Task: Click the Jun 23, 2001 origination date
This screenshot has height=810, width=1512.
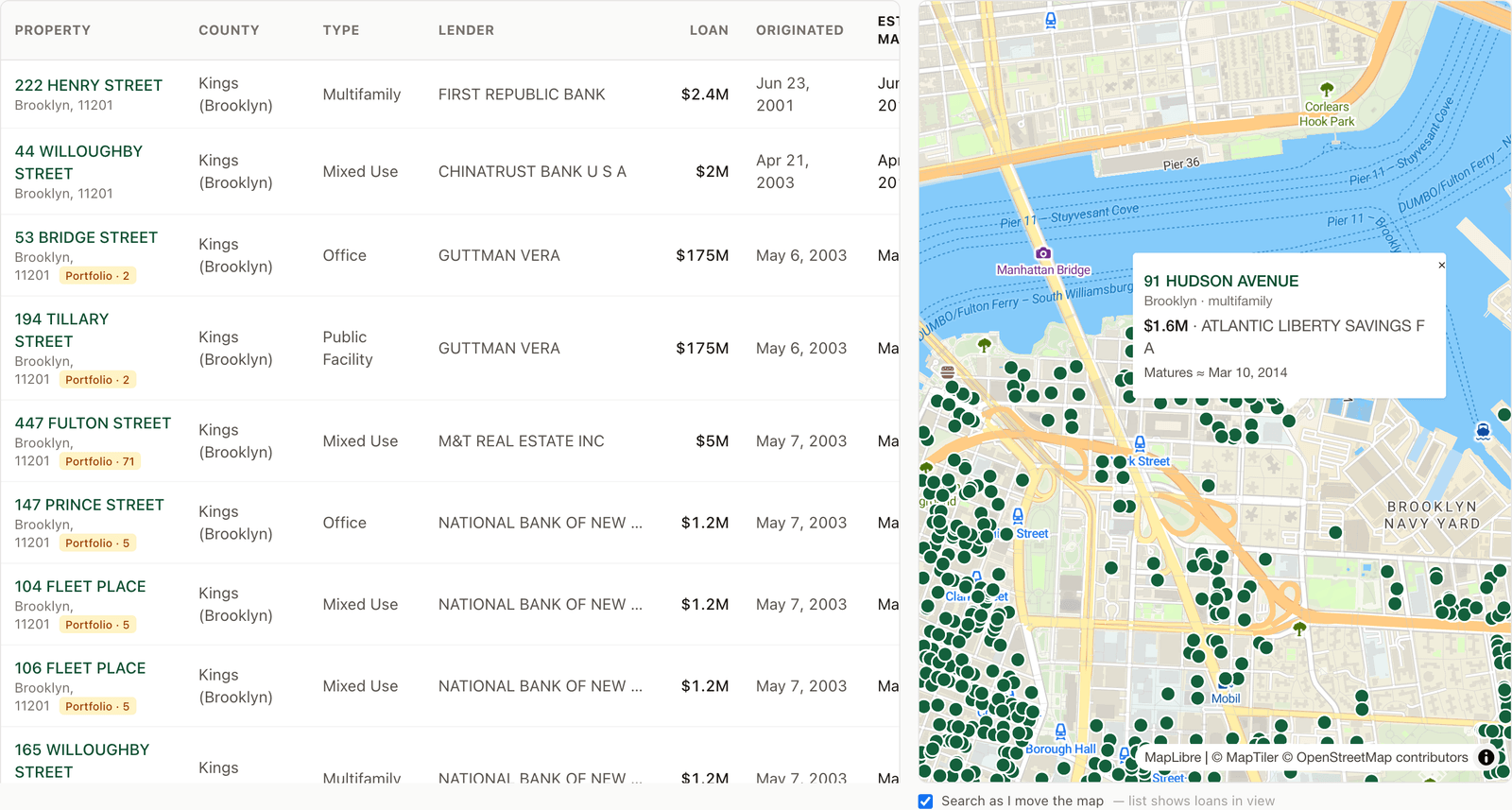Action: (782, 95)
